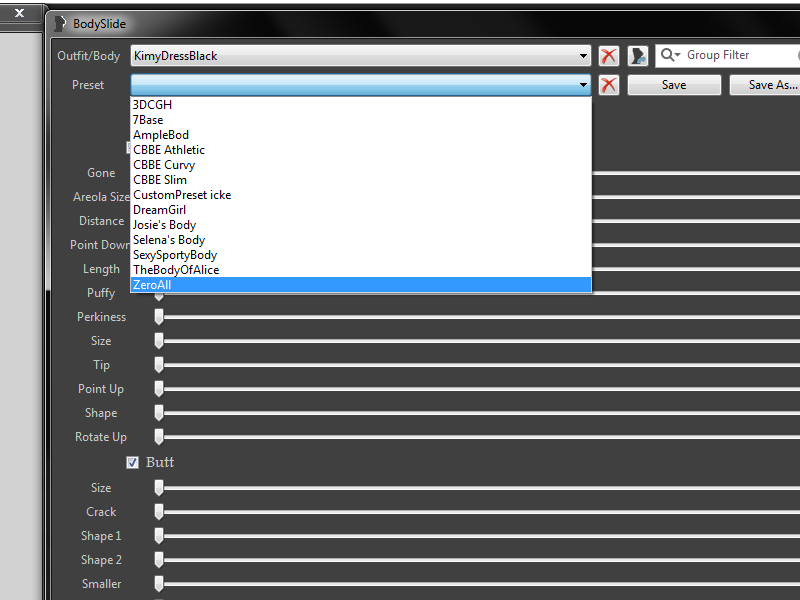Open the Outfit/Body KimyDressBlack dropdown
Image resolution: width=800 pixels, height=600 pixels.
pos(361,56)
